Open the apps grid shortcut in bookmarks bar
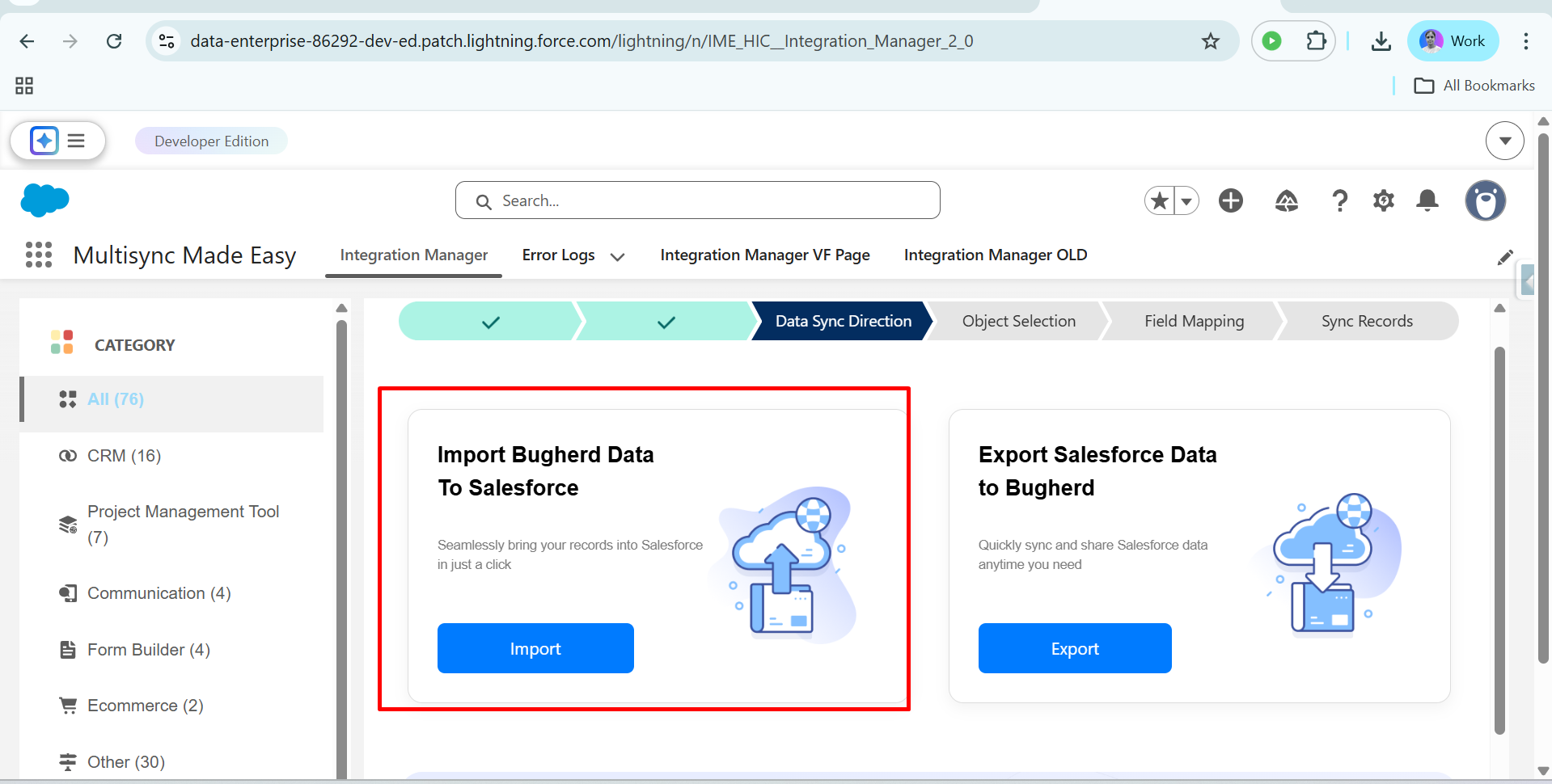This screenshot has width=1552, height=784. click(24, 86)
